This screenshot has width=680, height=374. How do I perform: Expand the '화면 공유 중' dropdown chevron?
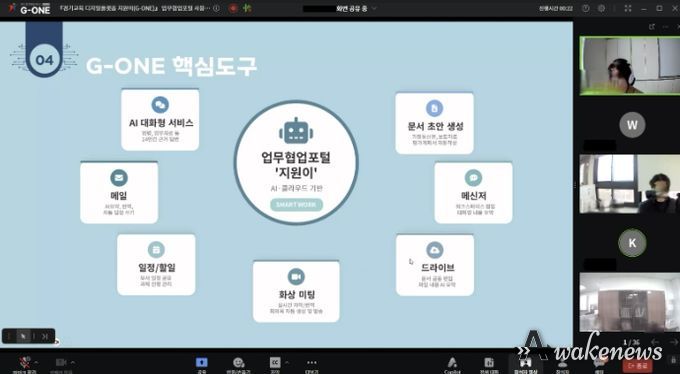pos(374,8)
